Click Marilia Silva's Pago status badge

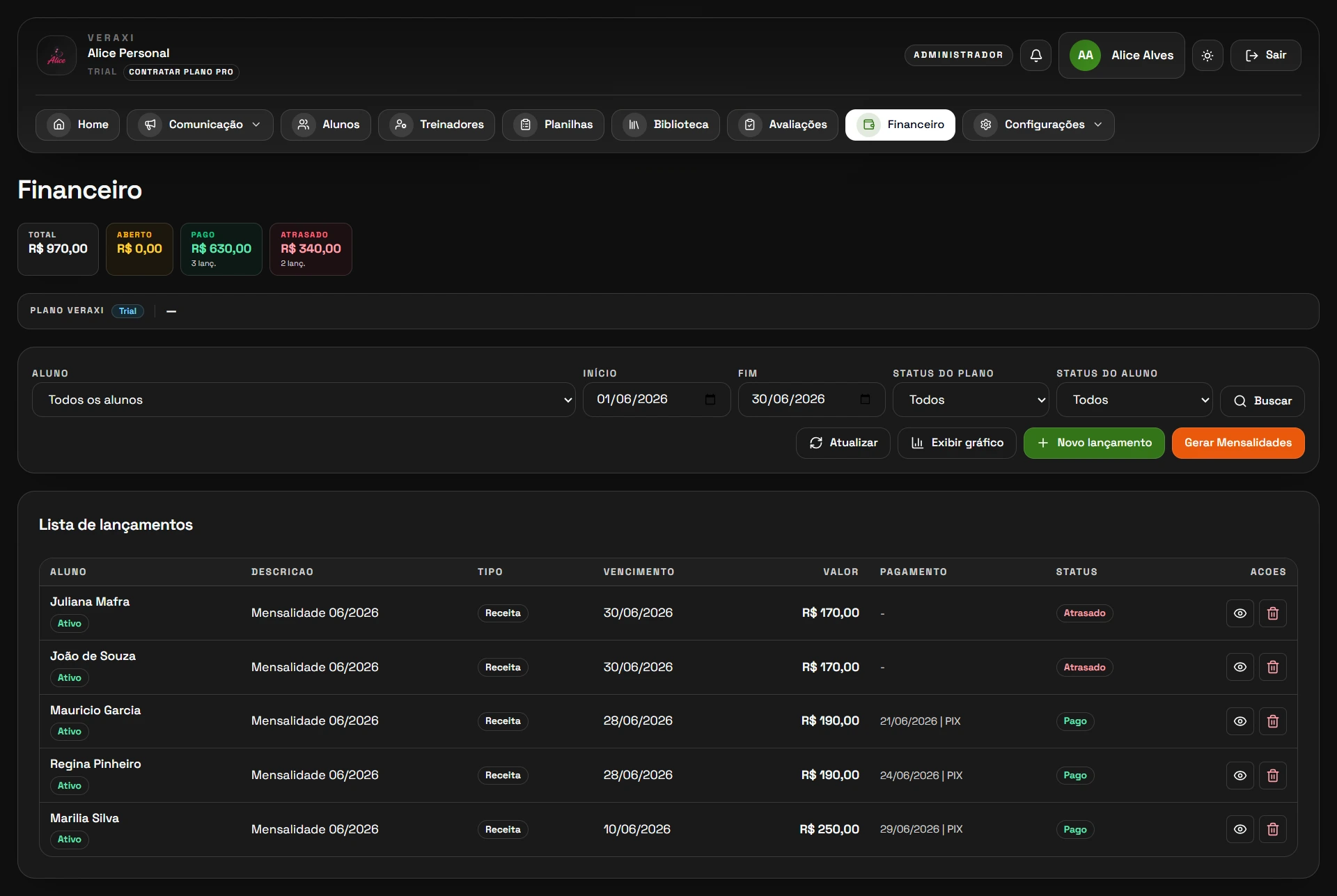[x=1075, y=829]
